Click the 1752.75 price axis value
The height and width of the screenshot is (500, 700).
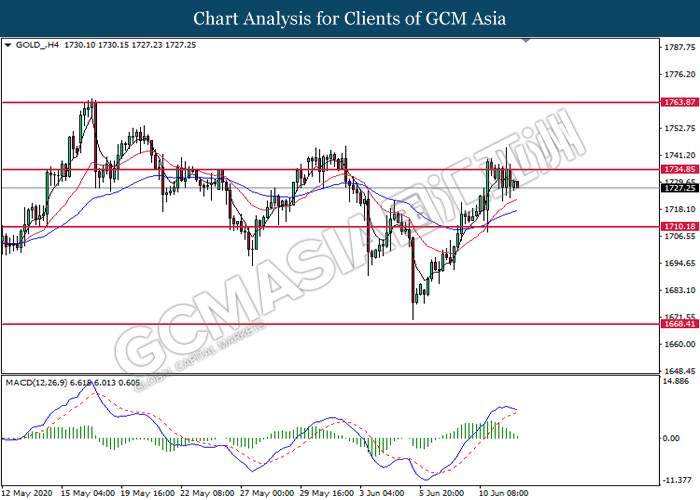680,129
